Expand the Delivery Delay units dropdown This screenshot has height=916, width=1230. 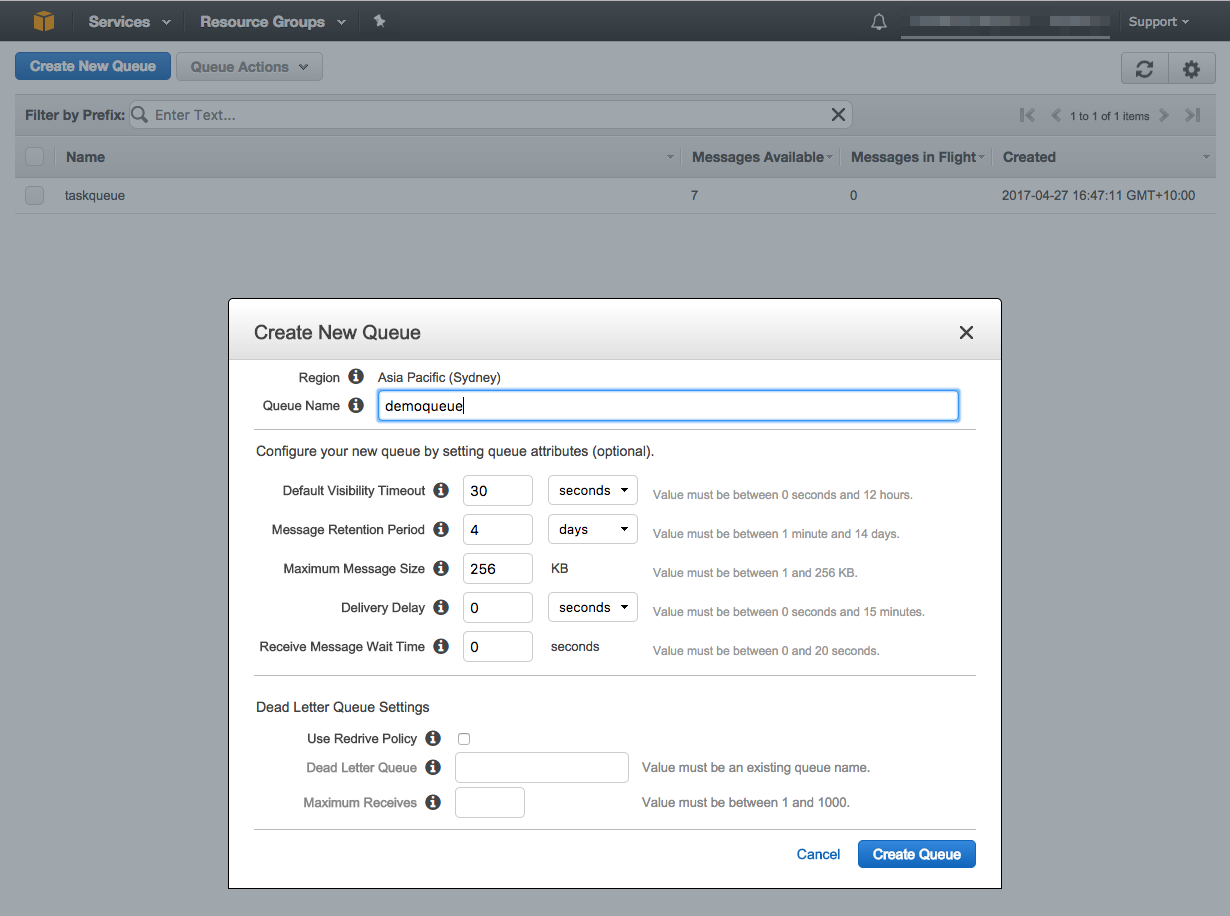[x=592, y=608]
